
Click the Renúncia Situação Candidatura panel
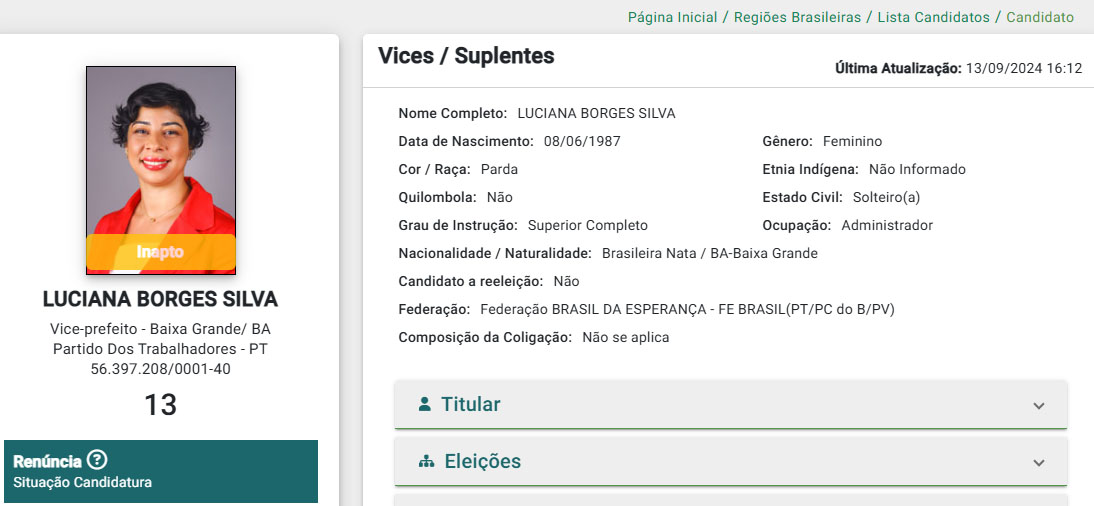pyautogui.click(x=161, y=471)
